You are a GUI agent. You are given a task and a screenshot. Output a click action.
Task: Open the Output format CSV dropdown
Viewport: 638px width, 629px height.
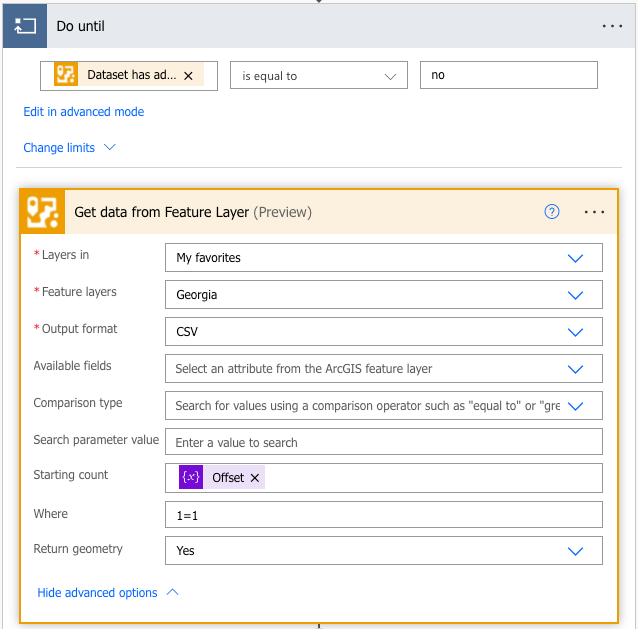pyautogui.click(x=575, y=332)
